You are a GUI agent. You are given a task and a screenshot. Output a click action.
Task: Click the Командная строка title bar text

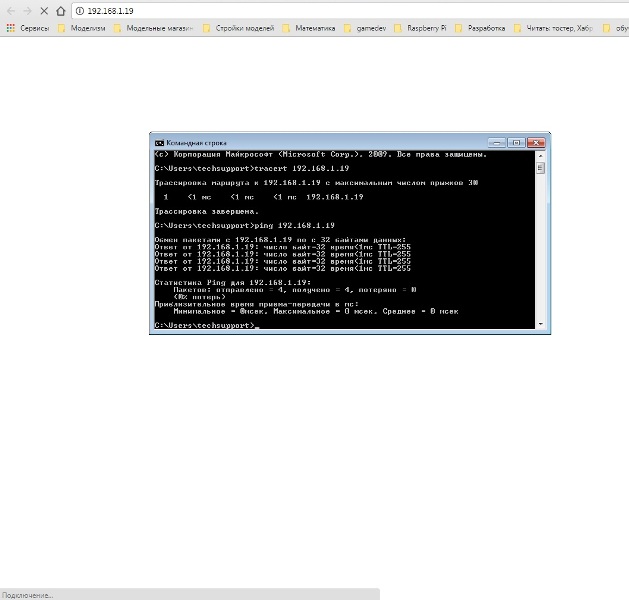[196, 143]
